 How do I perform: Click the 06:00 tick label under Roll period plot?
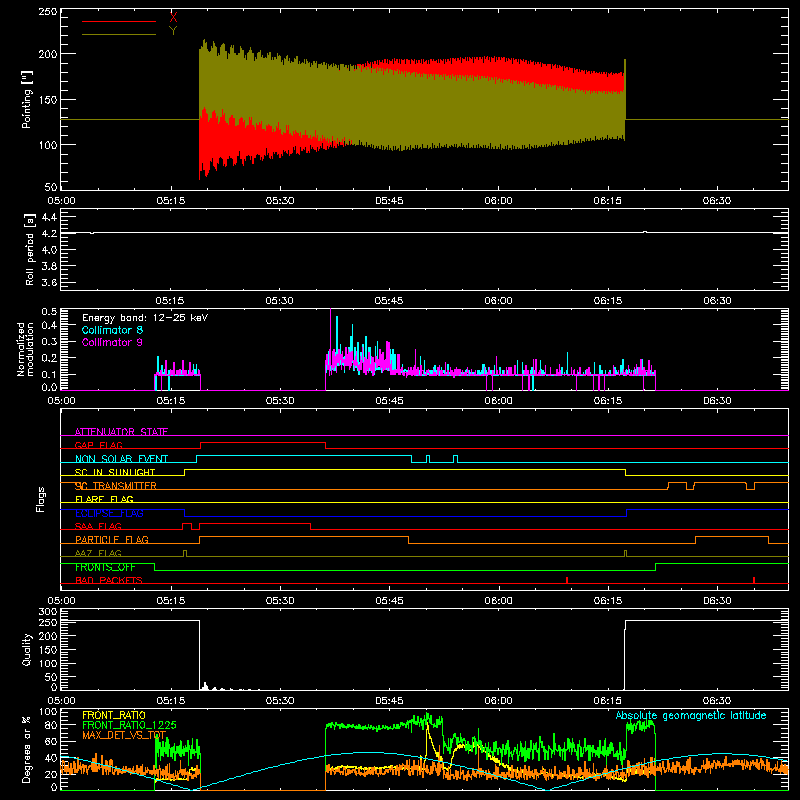click(x=498, y=301)
